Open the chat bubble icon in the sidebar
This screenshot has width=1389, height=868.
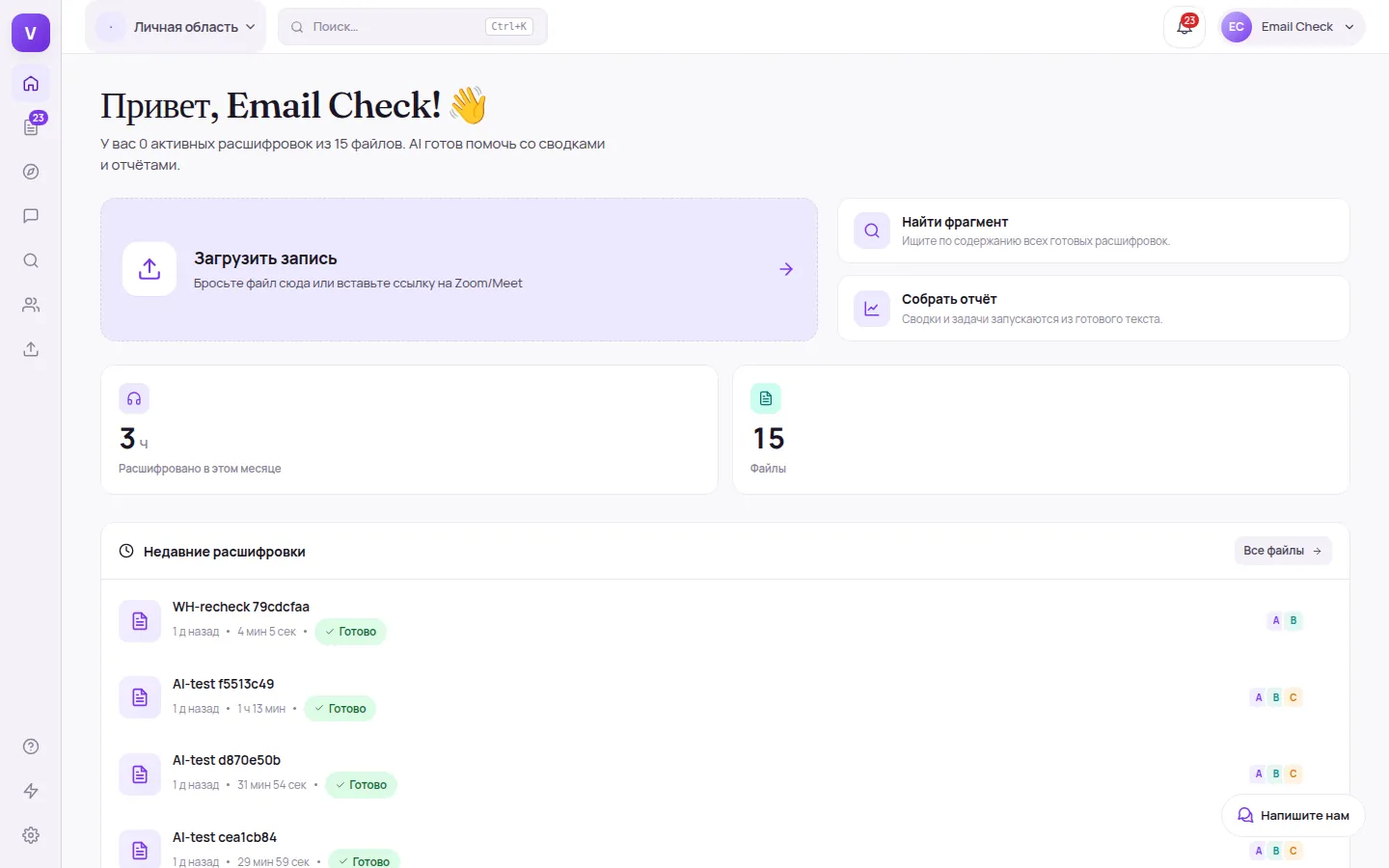[31, 216]
